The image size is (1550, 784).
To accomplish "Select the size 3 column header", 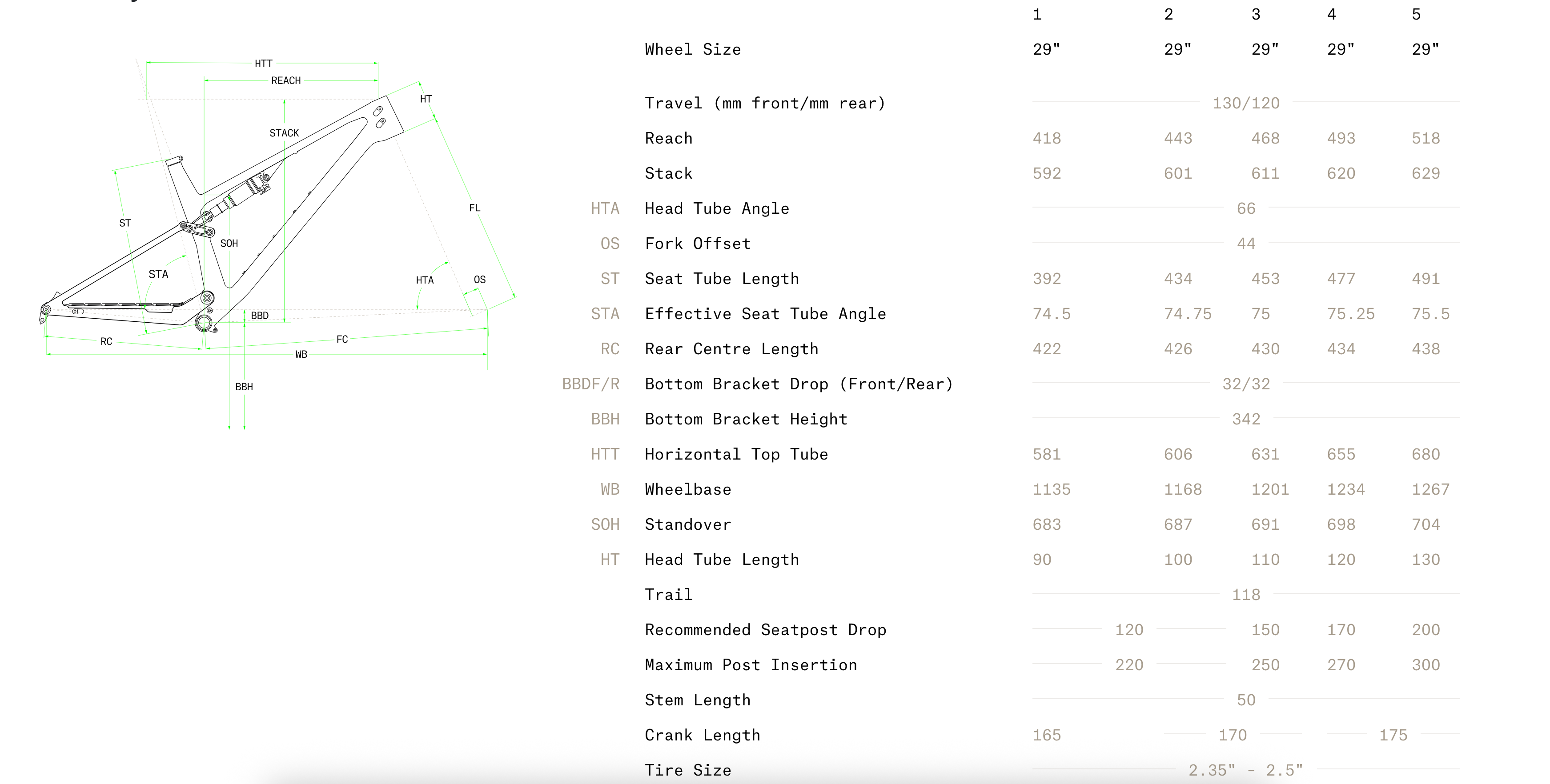I will (1255, 14).
